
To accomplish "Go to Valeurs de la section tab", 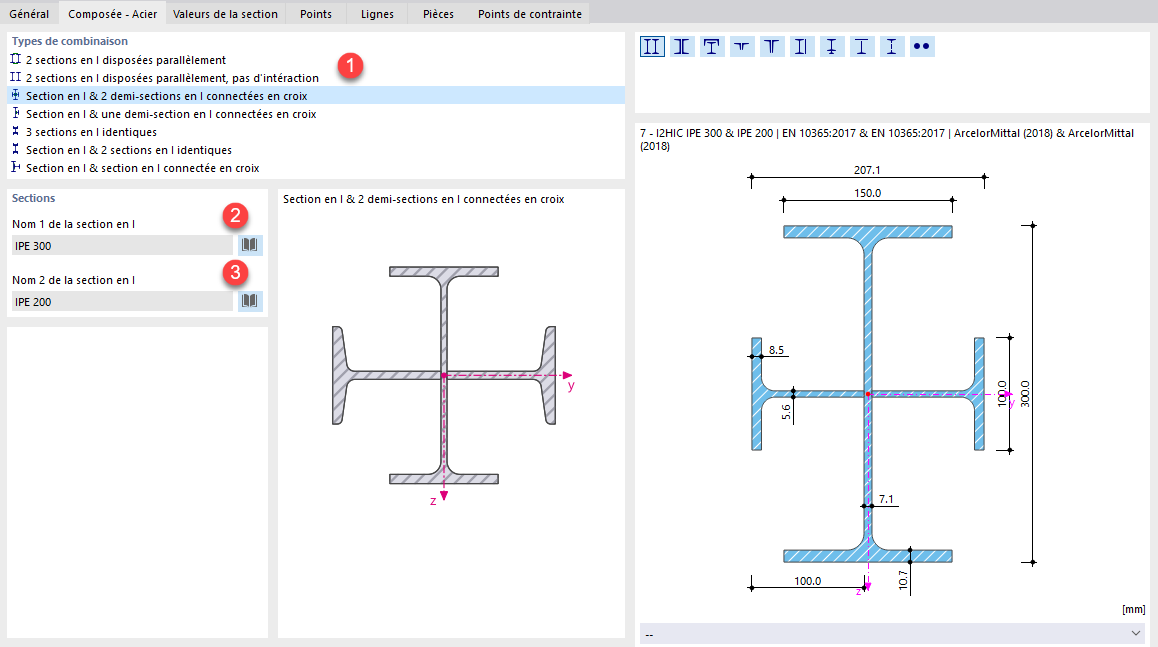I will pos(225,13).
